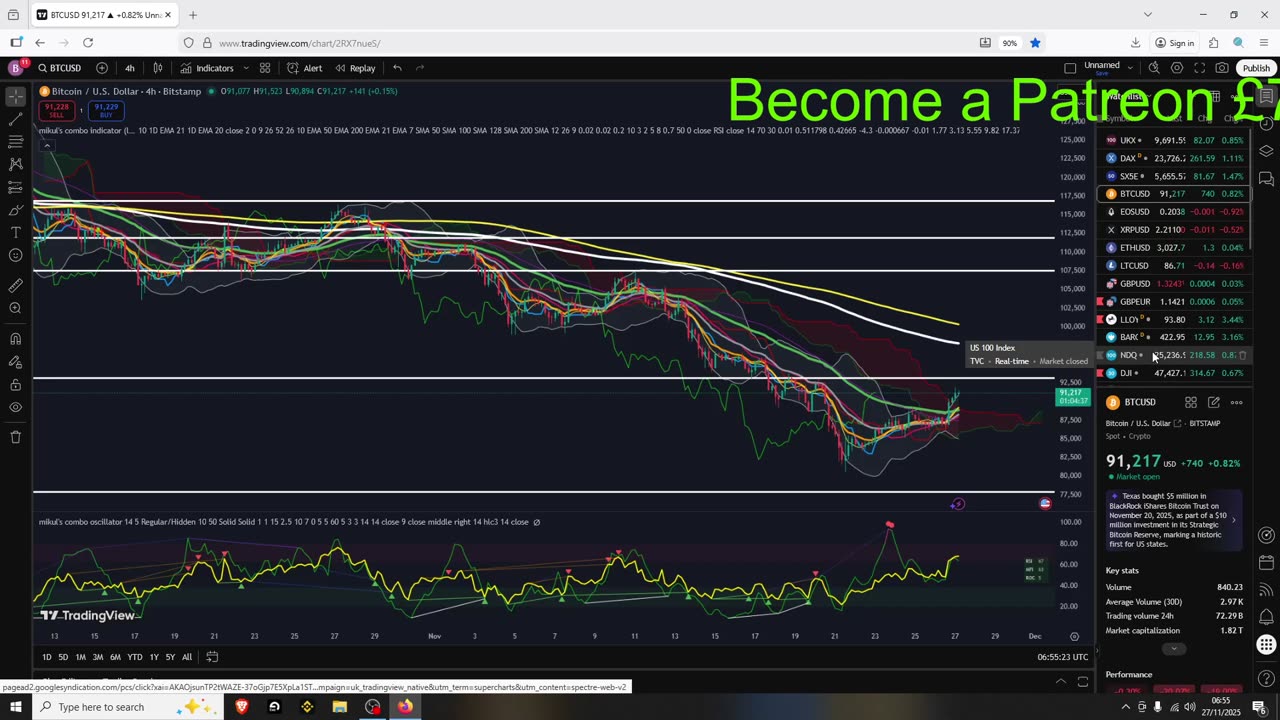
Task: Create a new Alert
Action: pos(304,68)
